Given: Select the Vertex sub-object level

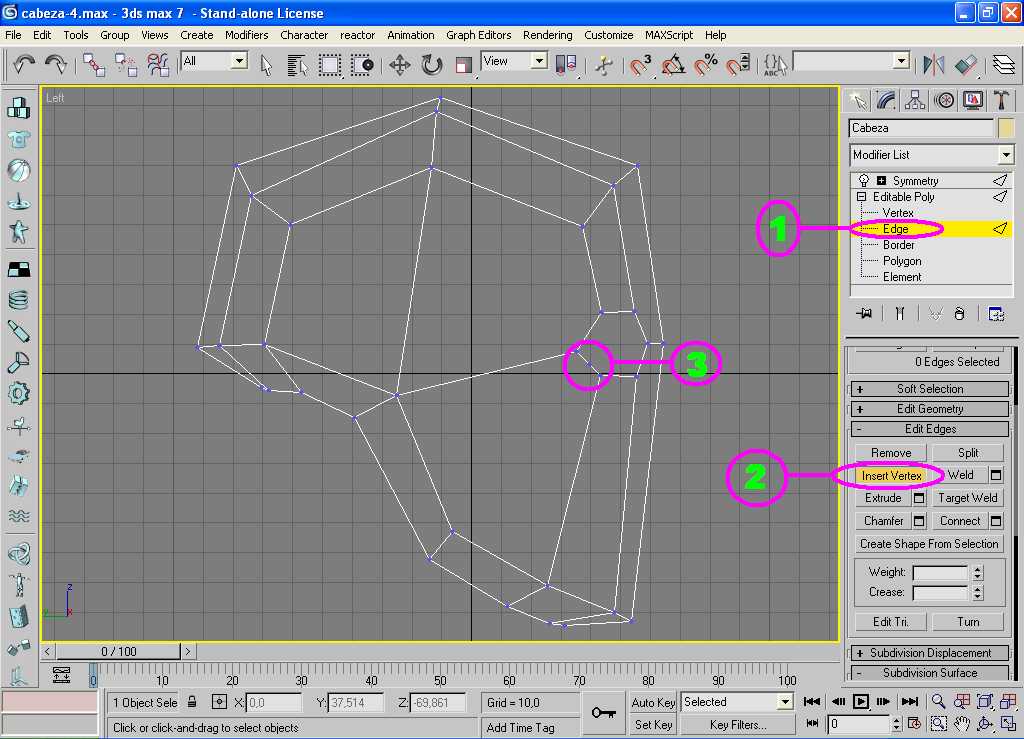Looking at the screenshot, I should point(898,213).
